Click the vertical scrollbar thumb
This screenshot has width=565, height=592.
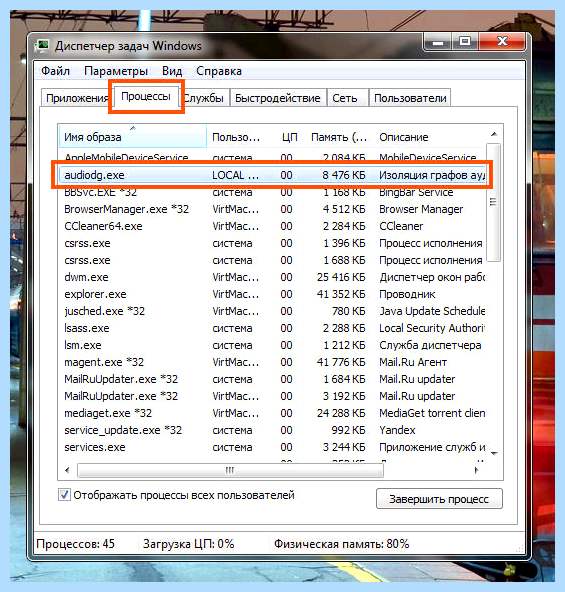[x=493, y=202]
